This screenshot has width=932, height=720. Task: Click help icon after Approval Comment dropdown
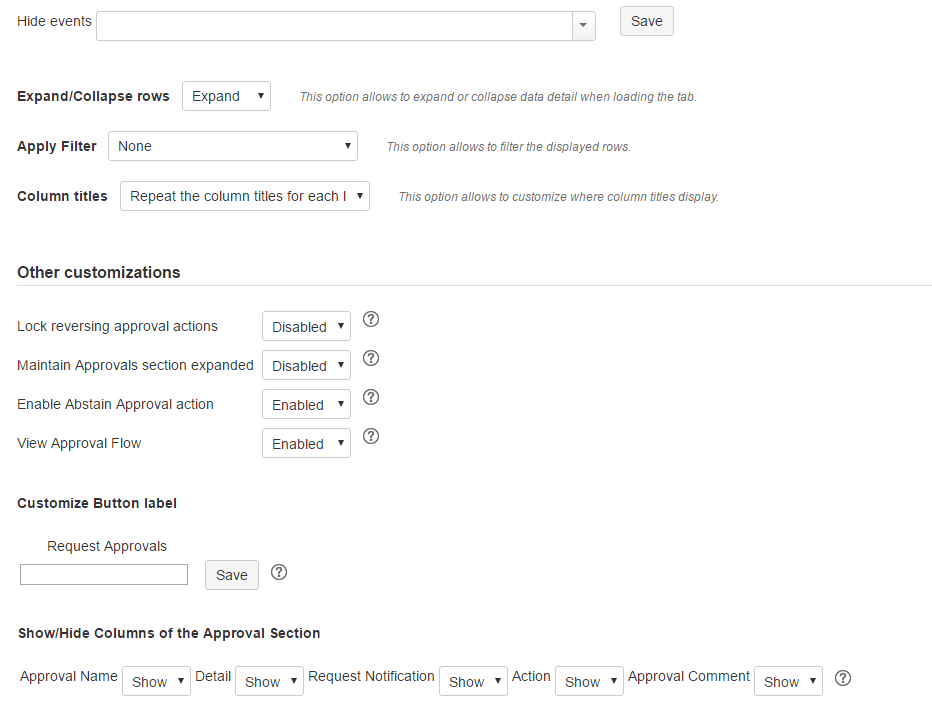[843, 679]
